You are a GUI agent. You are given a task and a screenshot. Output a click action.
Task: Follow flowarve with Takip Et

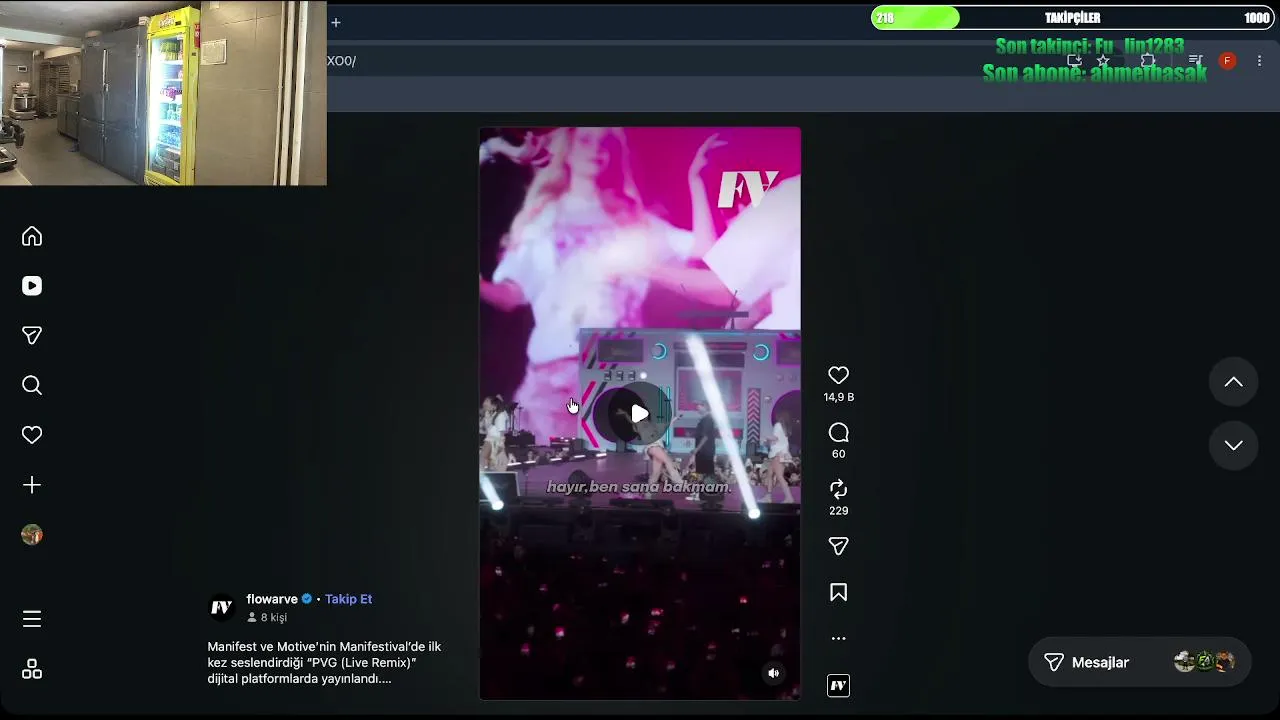click(348, 599)
